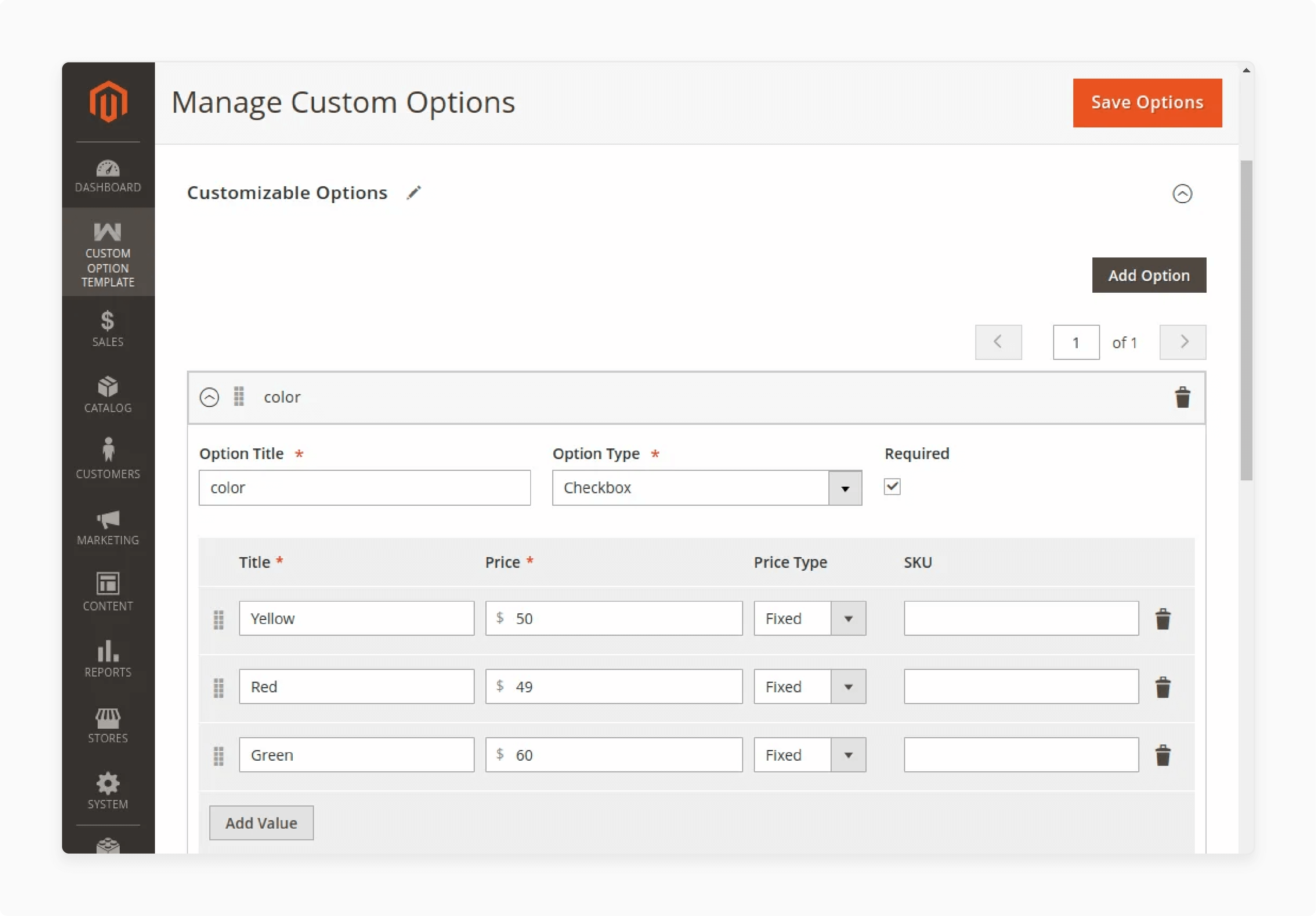Open the Stores sidebar menu
This screenshot has width=1316, height=916.
[108, 726]
